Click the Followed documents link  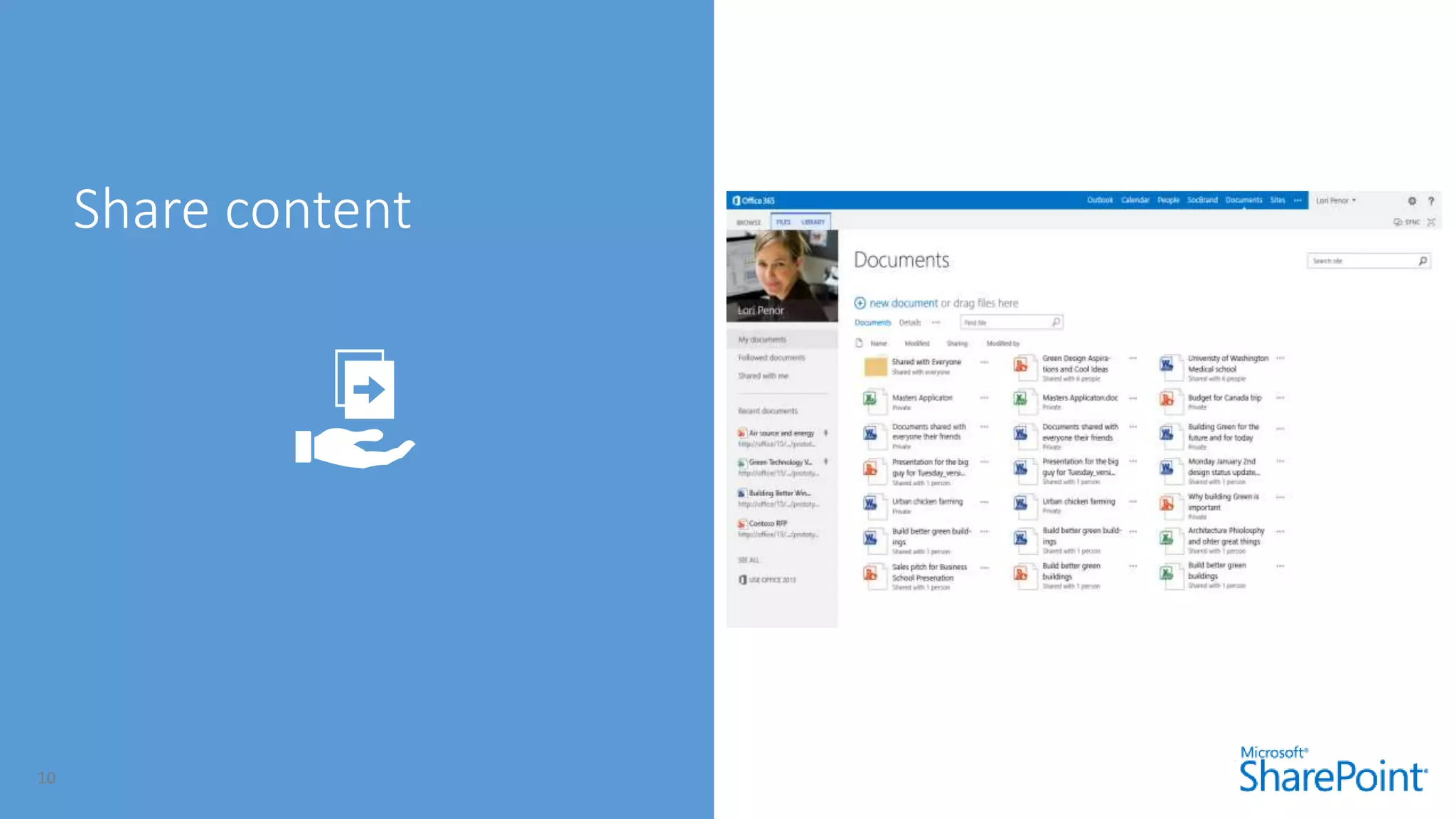pyautogui.click(x=771, y=358)
